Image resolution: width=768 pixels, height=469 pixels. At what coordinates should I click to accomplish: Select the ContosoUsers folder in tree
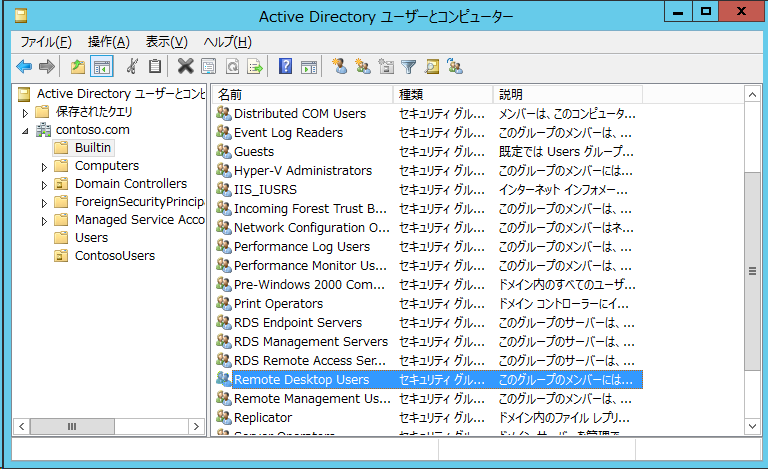tap(115, 255)
